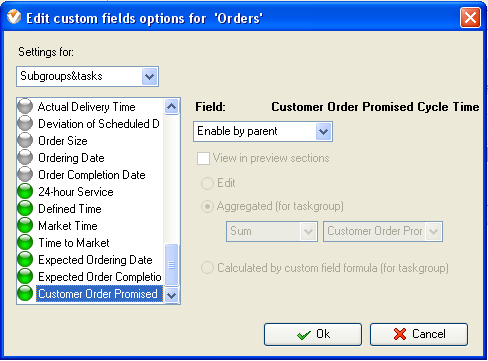Select Defined Time in field list

70,209
